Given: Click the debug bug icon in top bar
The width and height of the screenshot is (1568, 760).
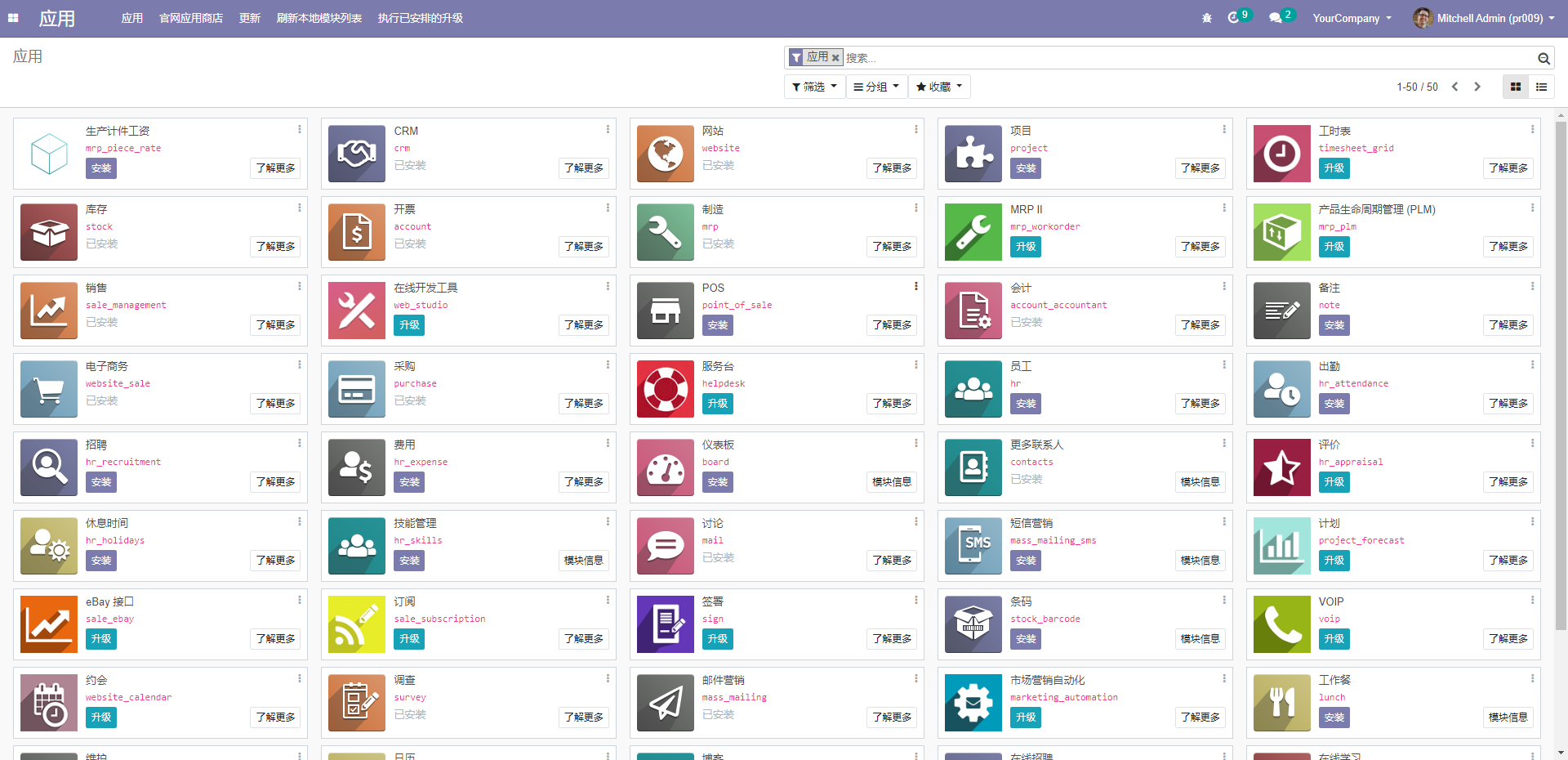Looking at the screenshot, I should coord(1207,18).
